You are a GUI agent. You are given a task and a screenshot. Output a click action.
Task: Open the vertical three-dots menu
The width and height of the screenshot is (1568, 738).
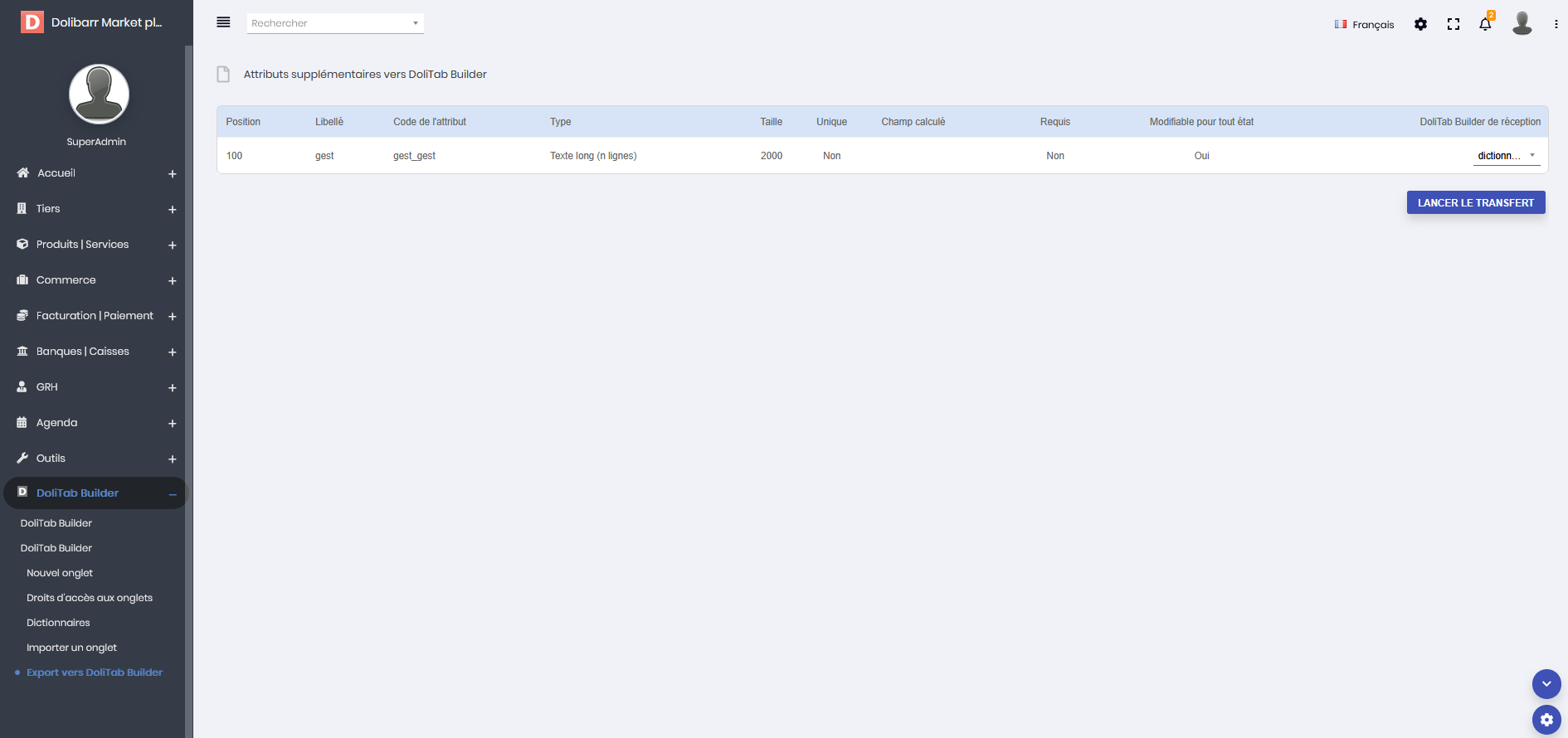coord(1556,24)
